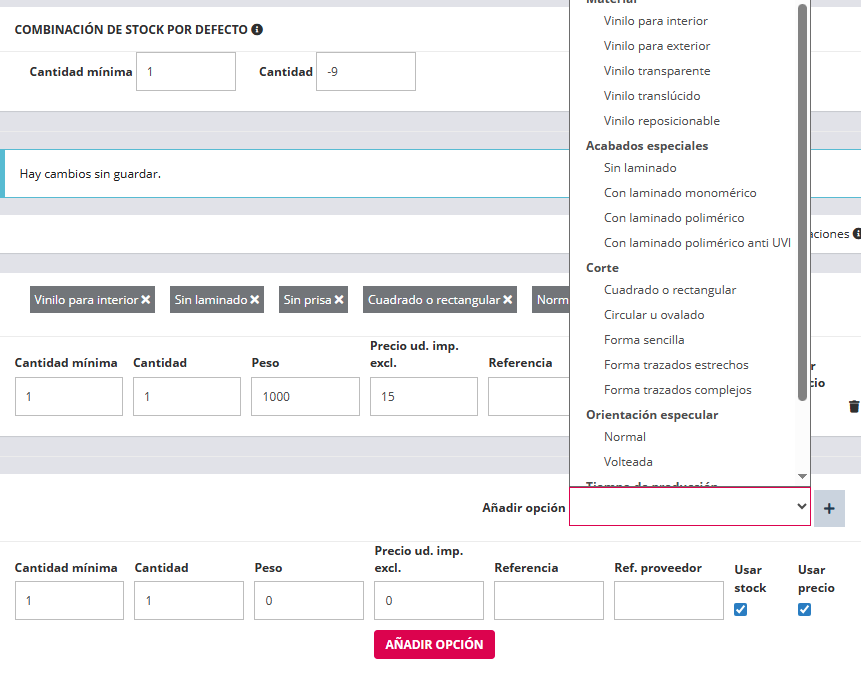
Task: Remove the 'Cuadrado o rectangular' tag
Action: click(508, 300)
